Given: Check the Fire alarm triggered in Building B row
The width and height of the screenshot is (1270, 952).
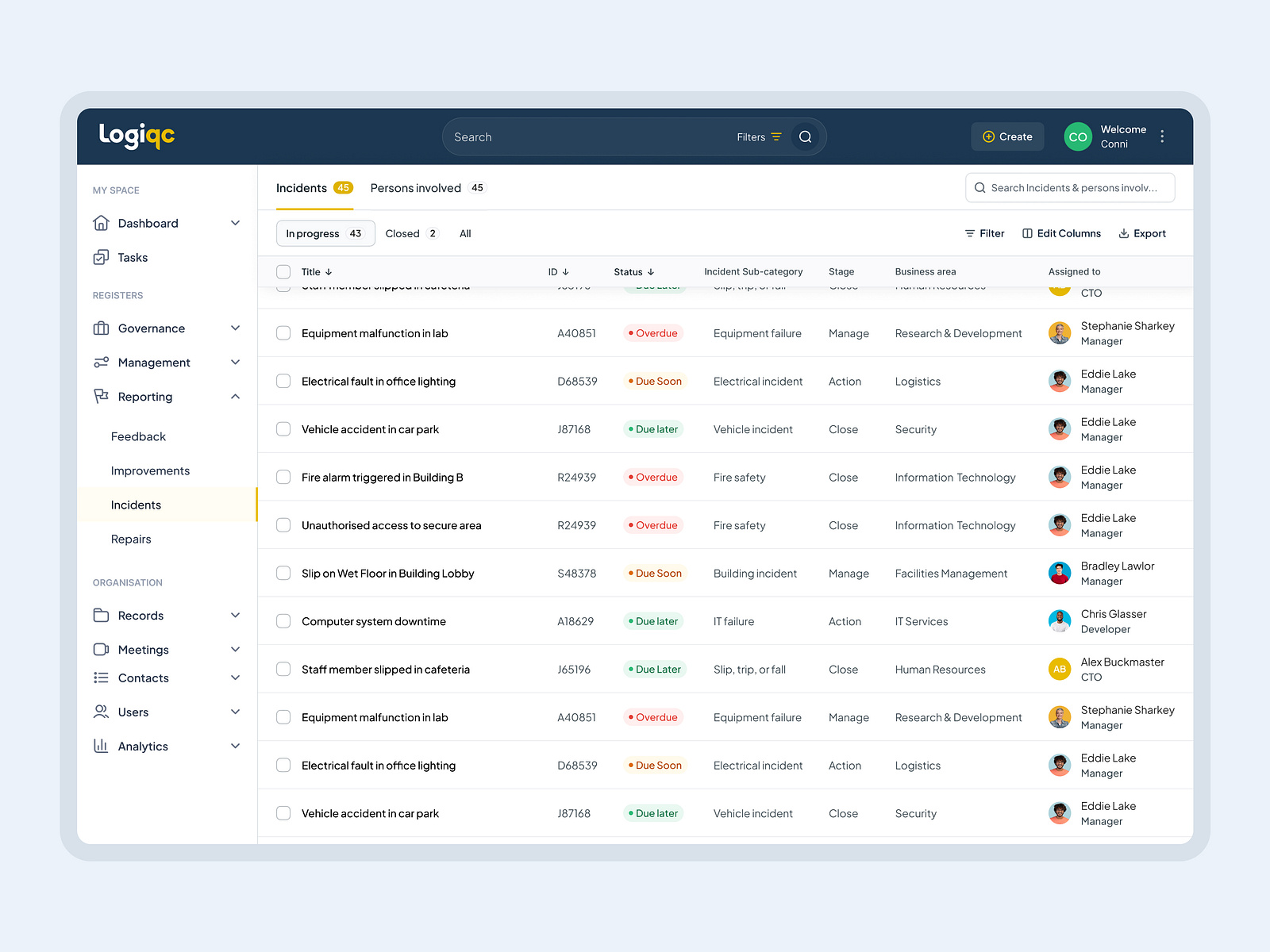Looking at the screenshot, I should [x=283, y=477].
